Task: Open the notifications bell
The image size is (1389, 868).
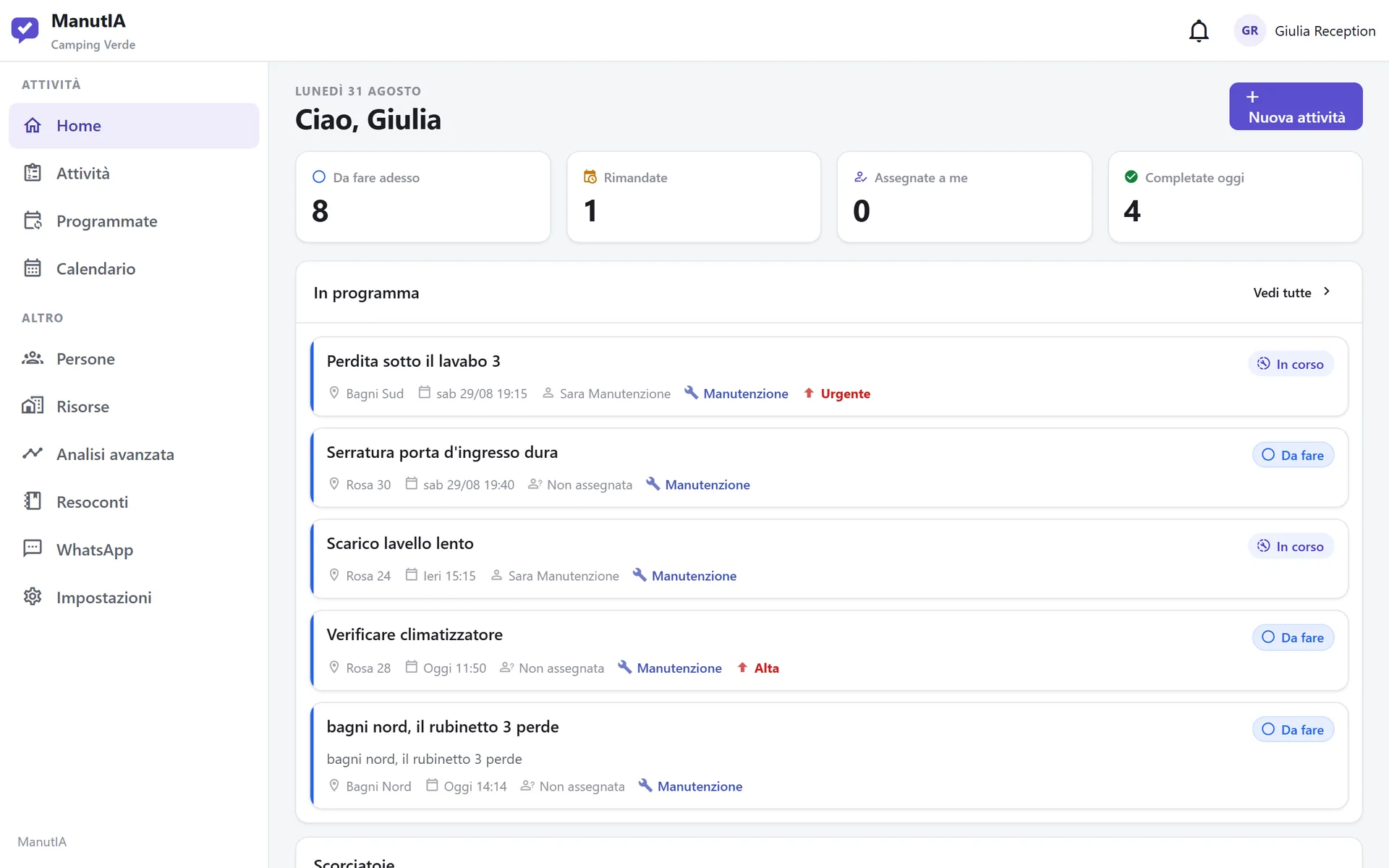Action: coord(1199,31)
